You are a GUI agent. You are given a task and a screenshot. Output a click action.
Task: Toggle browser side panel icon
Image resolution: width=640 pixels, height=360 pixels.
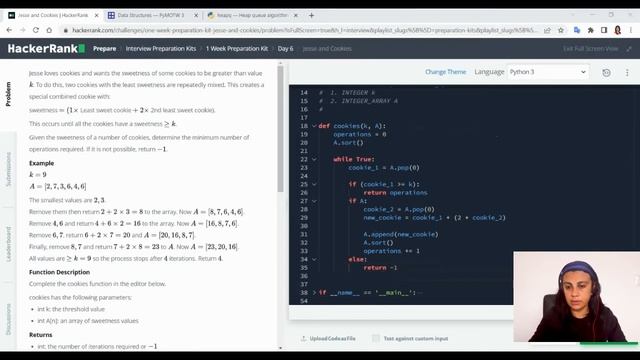click(x=604, y=30)
